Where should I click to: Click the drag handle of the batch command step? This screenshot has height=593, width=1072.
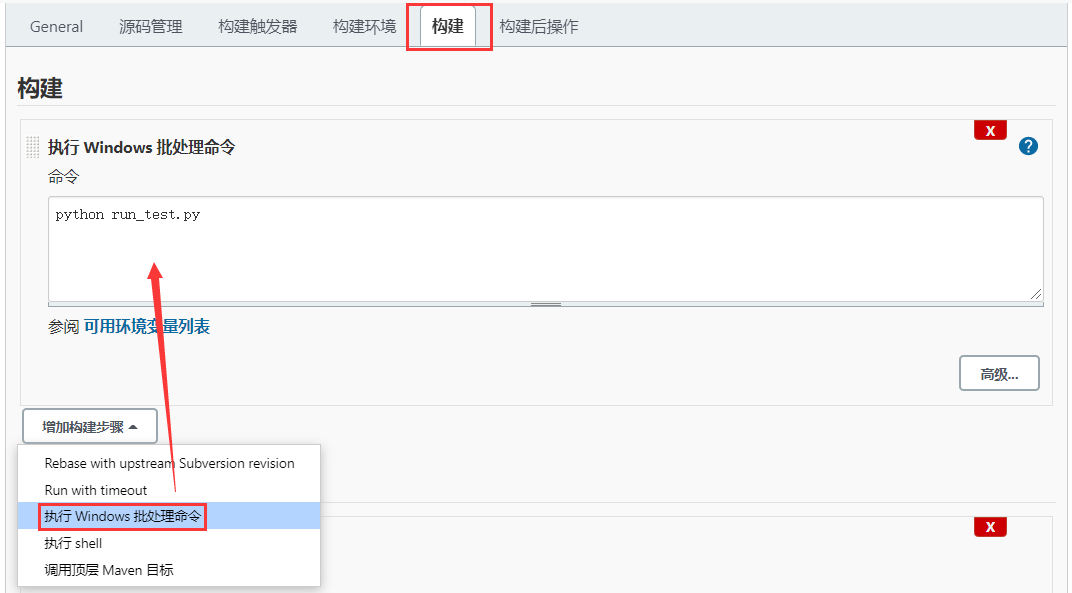point(31,146)
